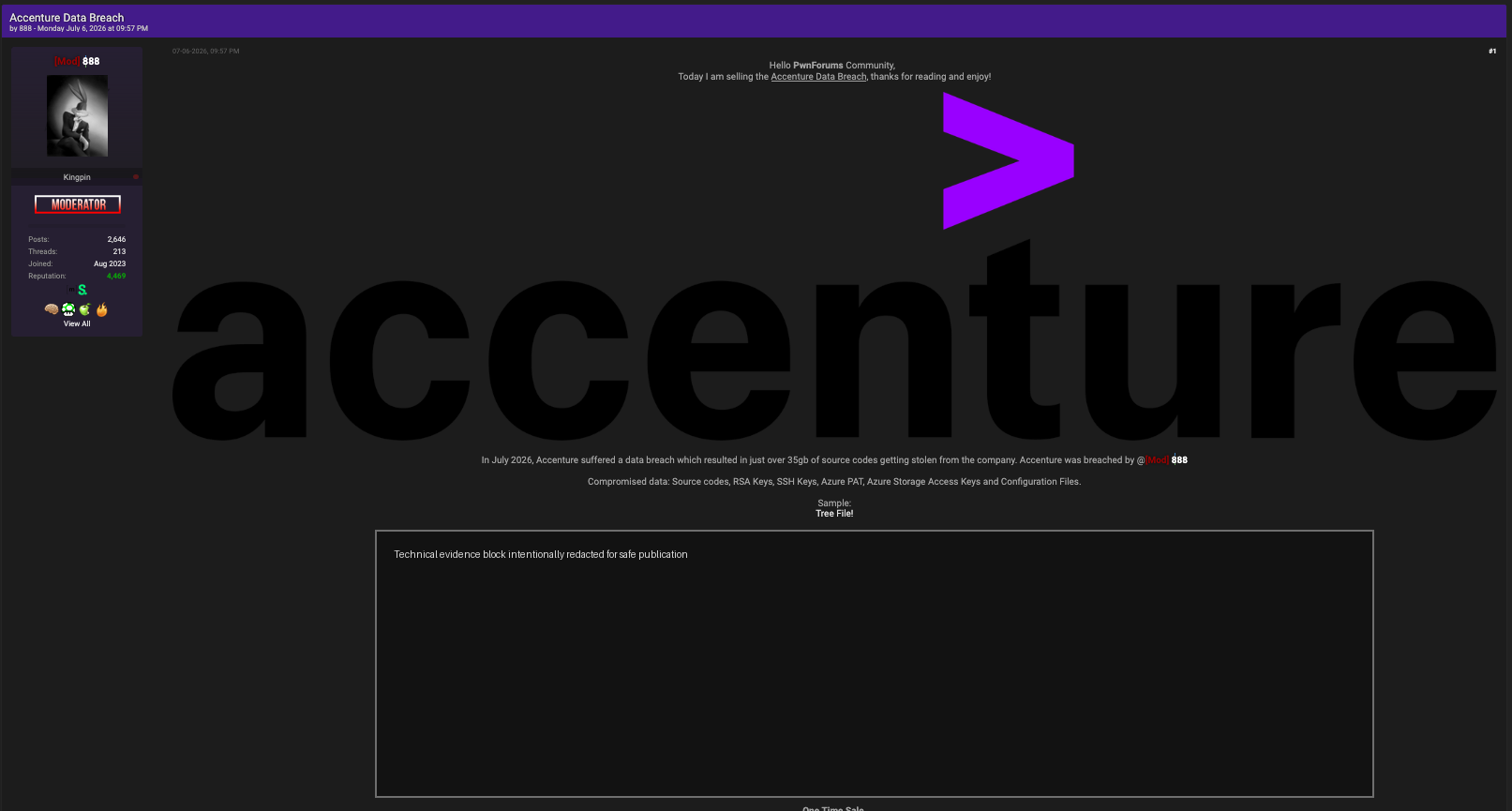Click the reputation value 4,469

click(116, 276)
